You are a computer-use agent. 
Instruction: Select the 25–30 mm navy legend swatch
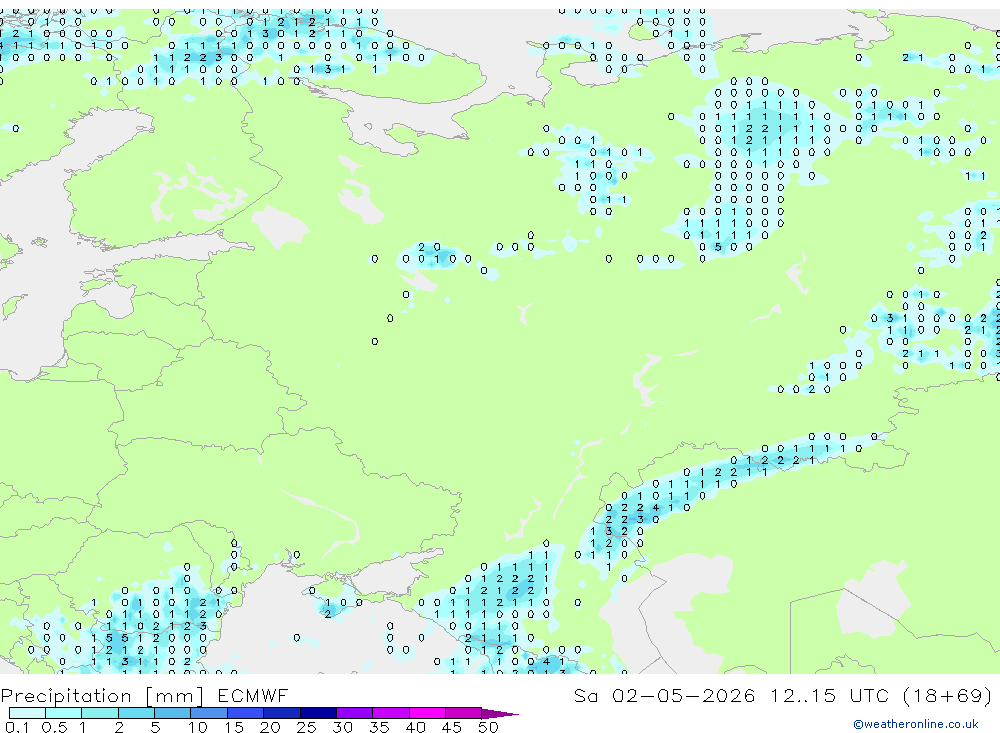[318, 713]
